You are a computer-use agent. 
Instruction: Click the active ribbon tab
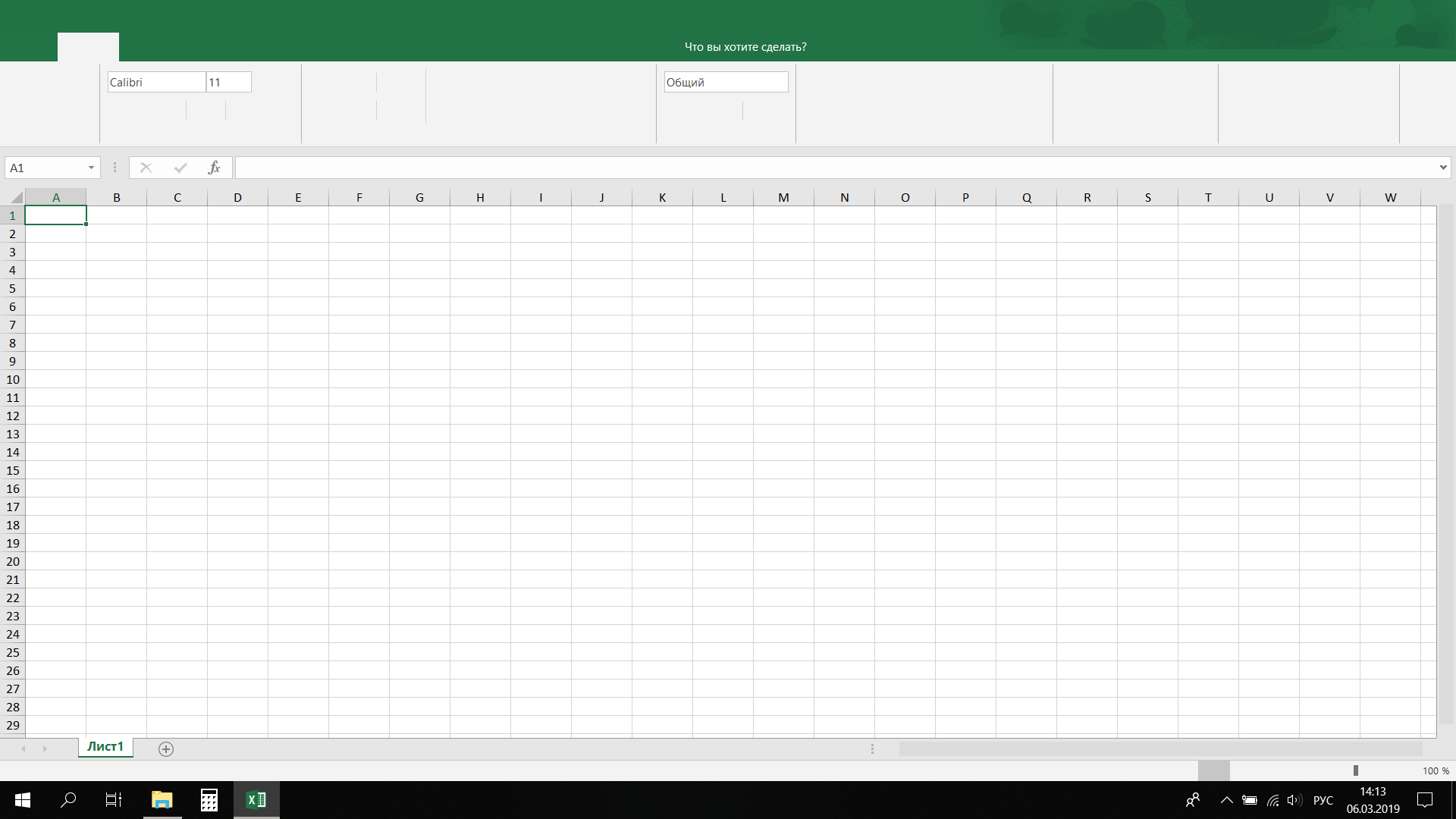(88, 47)
